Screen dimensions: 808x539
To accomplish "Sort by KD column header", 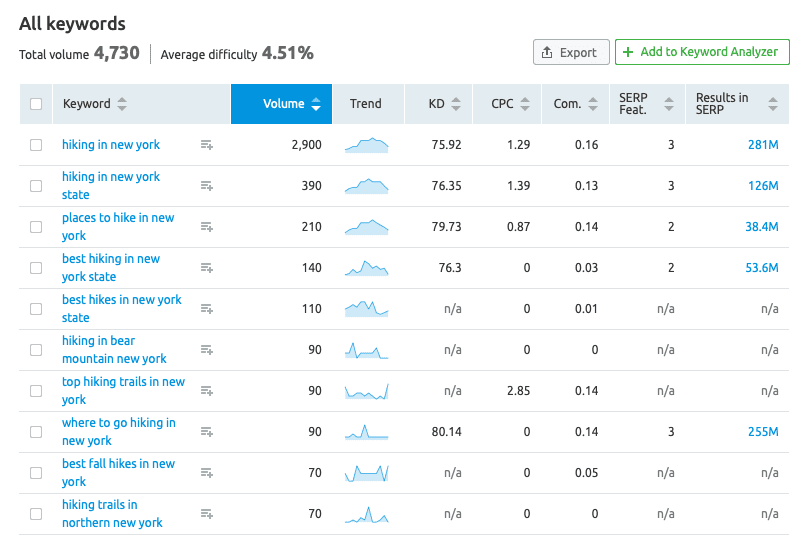I will [444, 104].
